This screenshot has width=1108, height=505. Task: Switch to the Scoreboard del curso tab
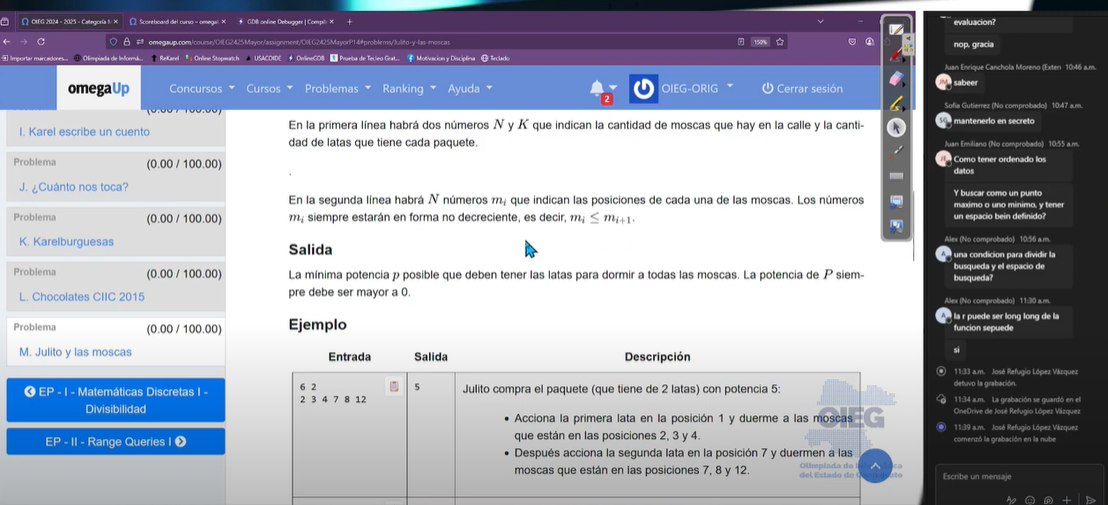(176, 21)
